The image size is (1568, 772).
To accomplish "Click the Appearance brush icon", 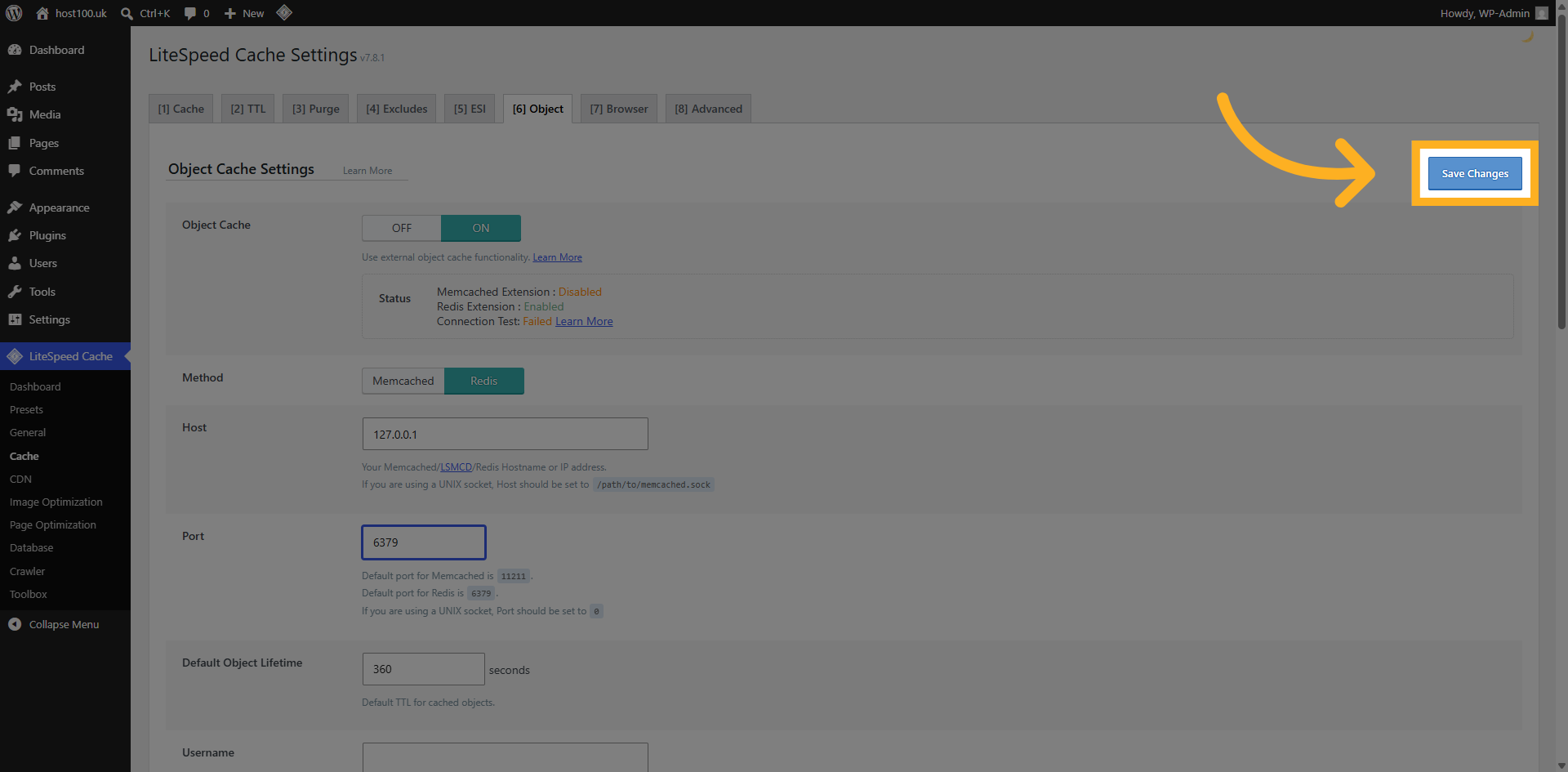I will click(x=15, y=208).
